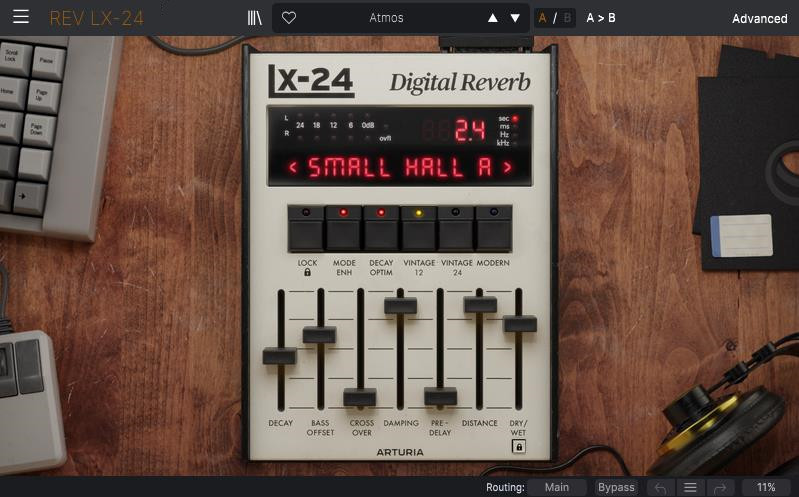Toggle the DECAY OPTIM button
This screenshot has width=799, height=497.
pos(381,228)
